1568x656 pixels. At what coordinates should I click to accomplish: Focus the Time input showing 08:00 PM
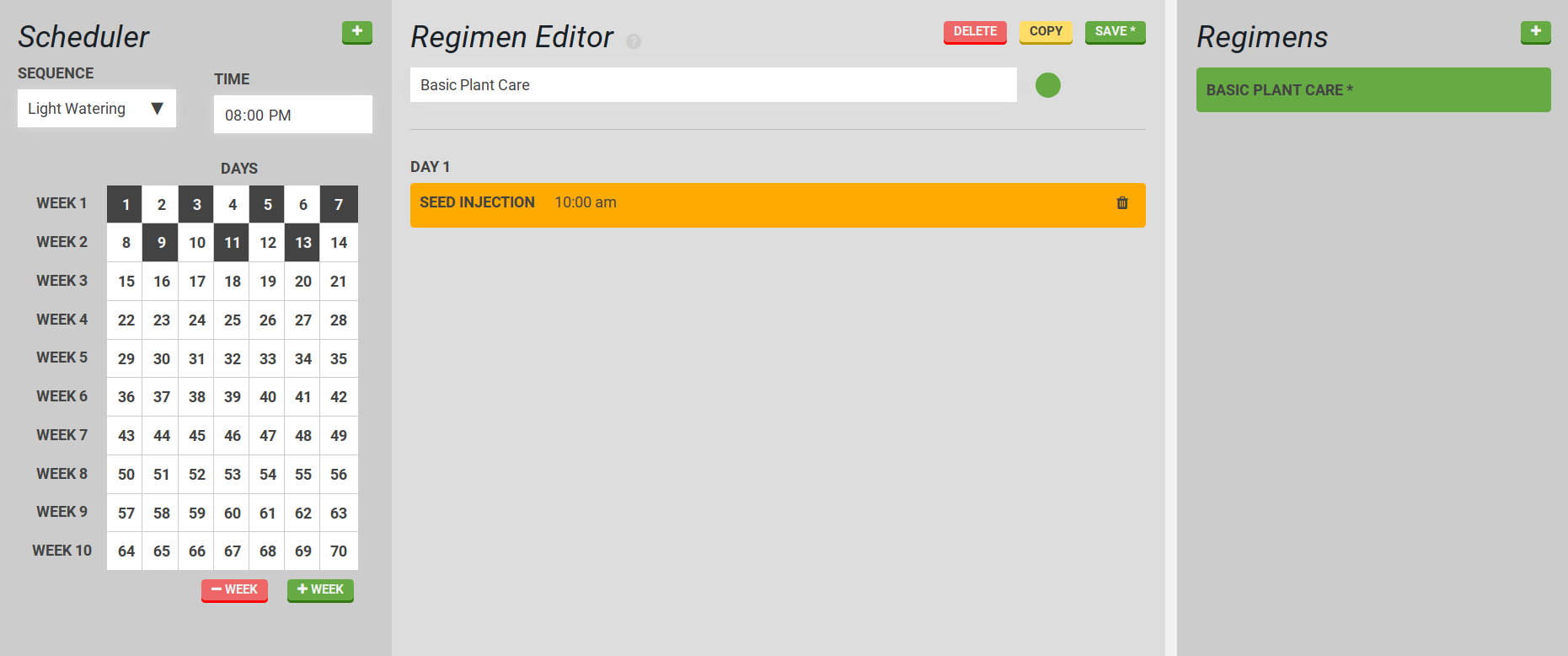click(292, 115)
